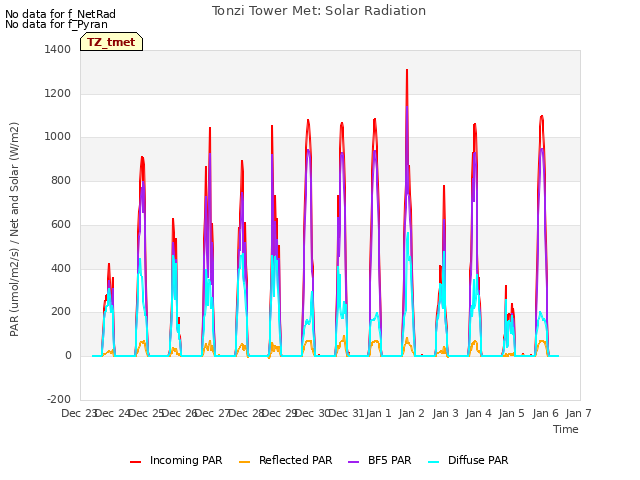Click the 'Time' x-axis title
The height and width of the screenshot is (480, 640).
click(x=566, y=429)
